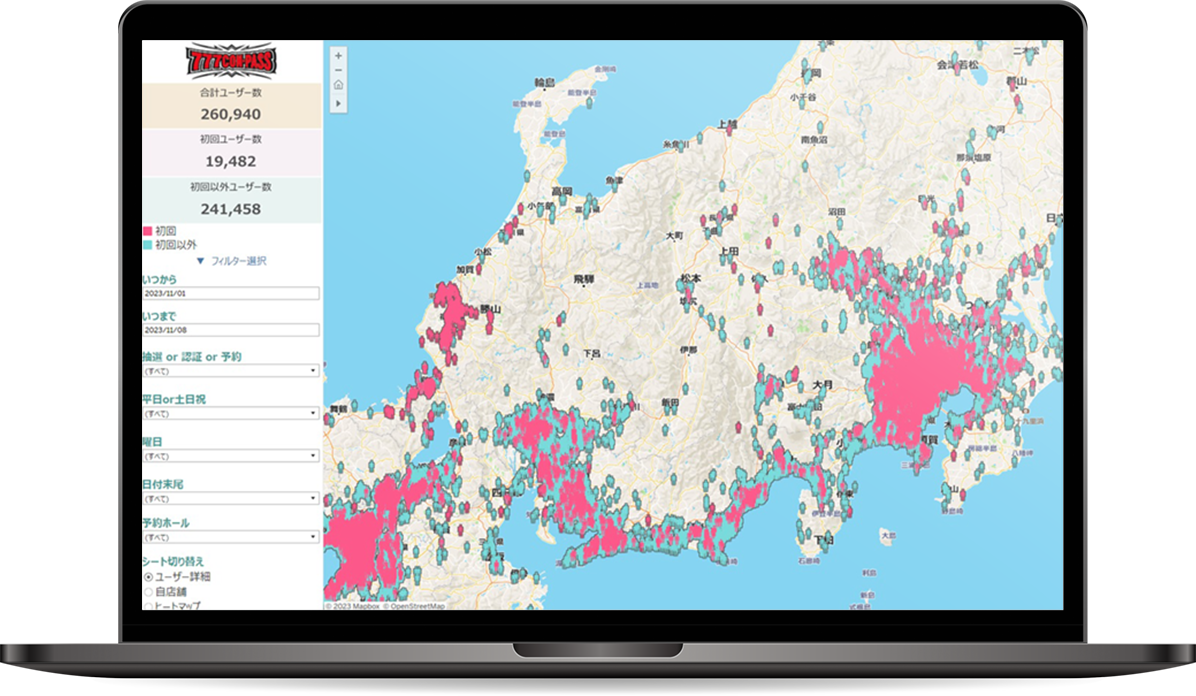Open the 日付末尾 dropdown

(231, 498)
